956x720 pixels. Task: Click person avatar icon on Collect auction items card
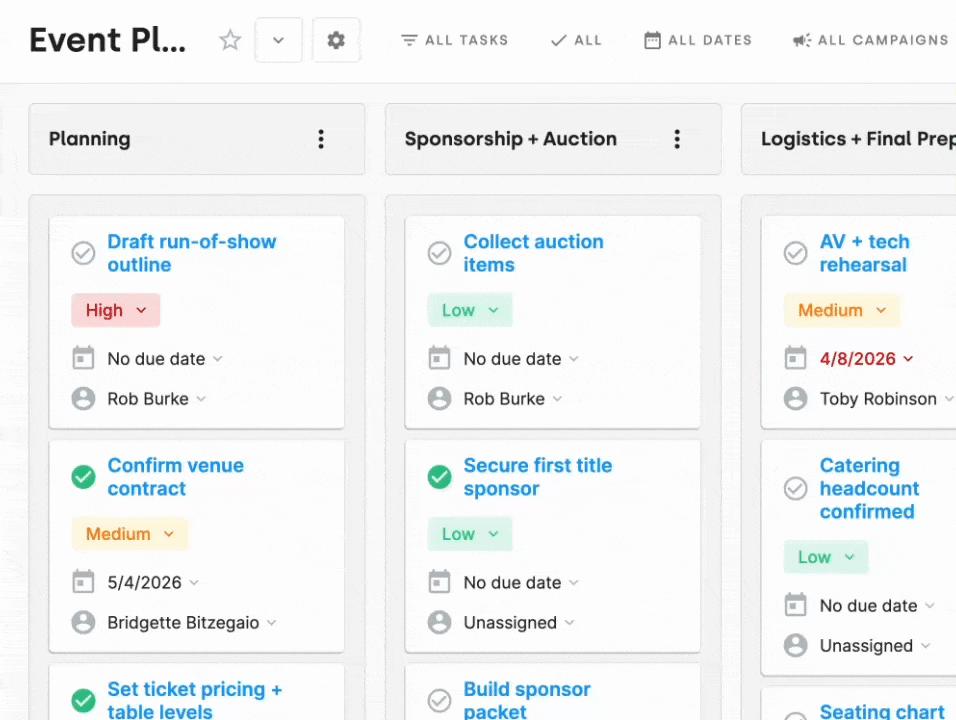click(x=440, y=399)
